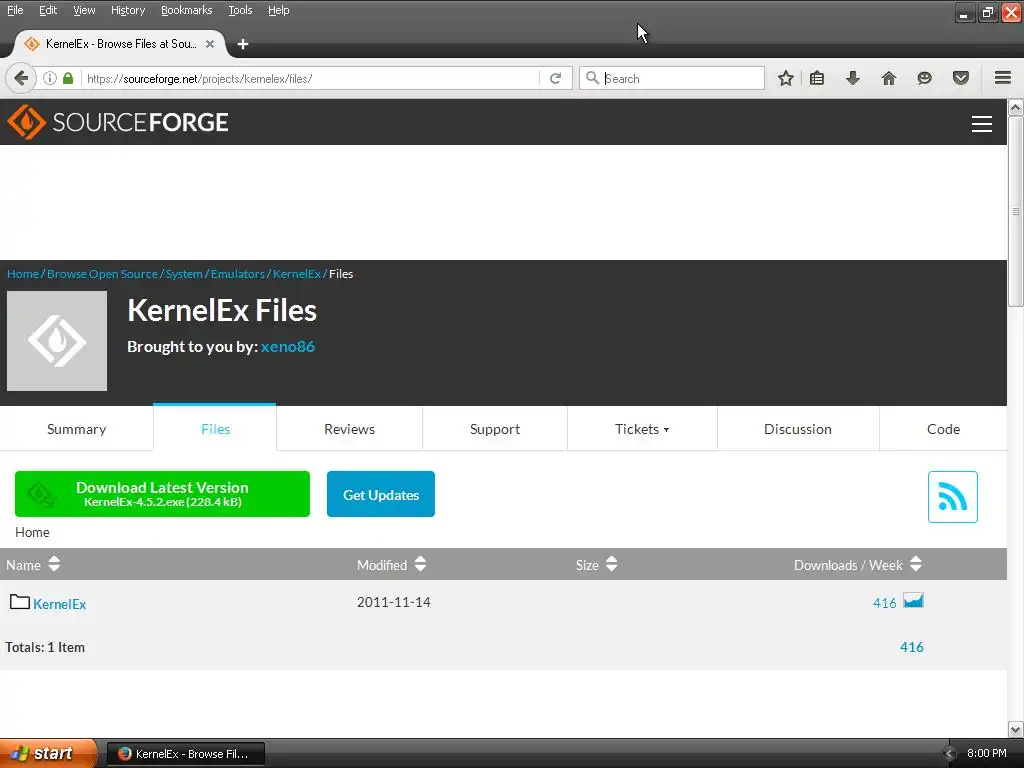Open the KernelEx folder link
The width and height of the screenshot is (1024, 768).
click(x=59, y=604)
